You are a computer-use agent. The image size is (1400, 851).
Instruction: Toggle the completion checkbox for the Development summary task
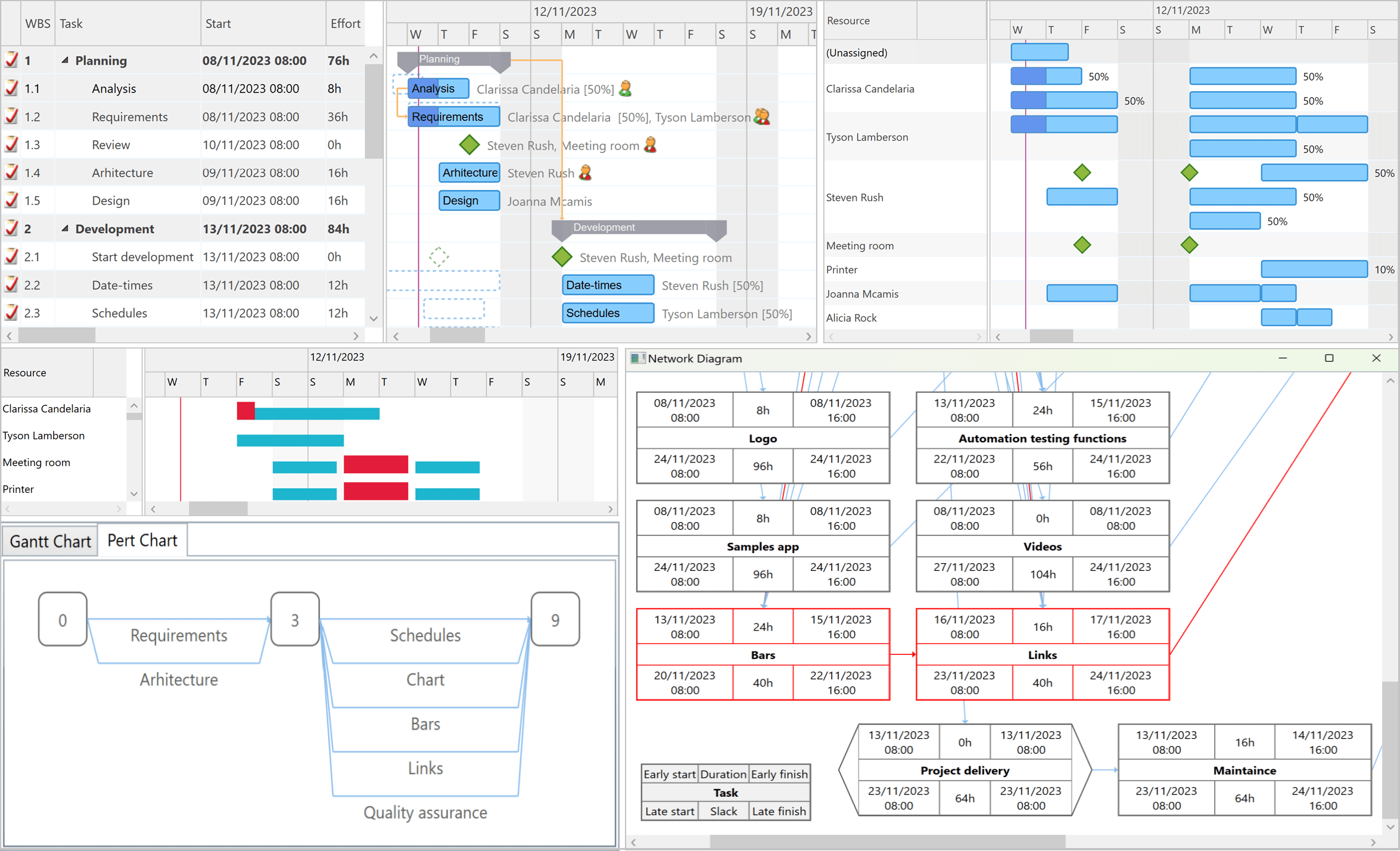[x=11, y=228]
